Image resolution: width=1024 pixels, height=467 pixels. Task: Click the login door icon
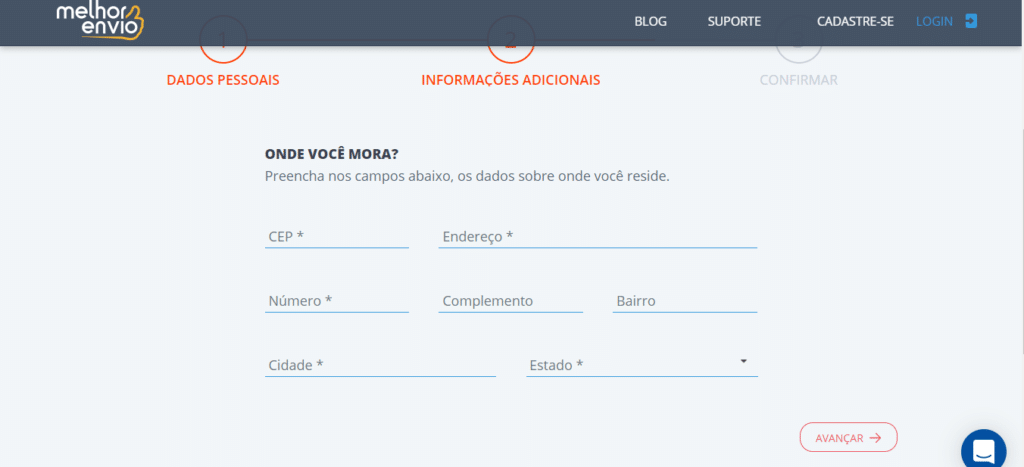coord(971,21)
